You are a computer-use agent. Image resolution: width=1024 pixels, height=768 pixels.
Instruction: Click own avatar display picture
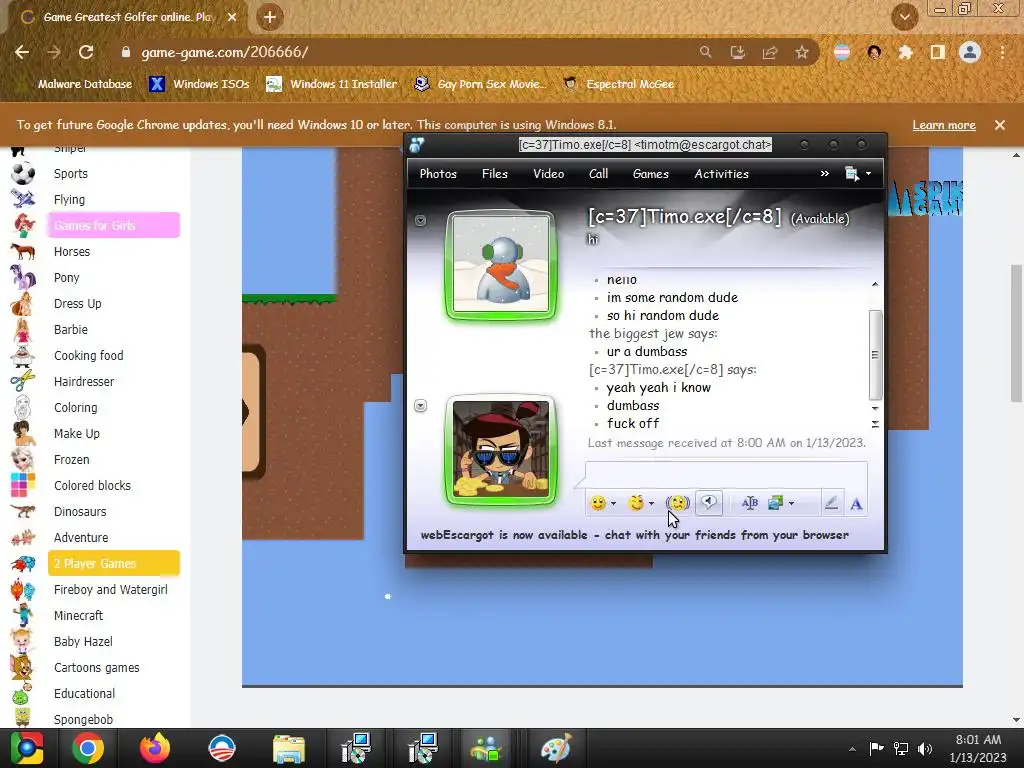[x=501, y=450]
